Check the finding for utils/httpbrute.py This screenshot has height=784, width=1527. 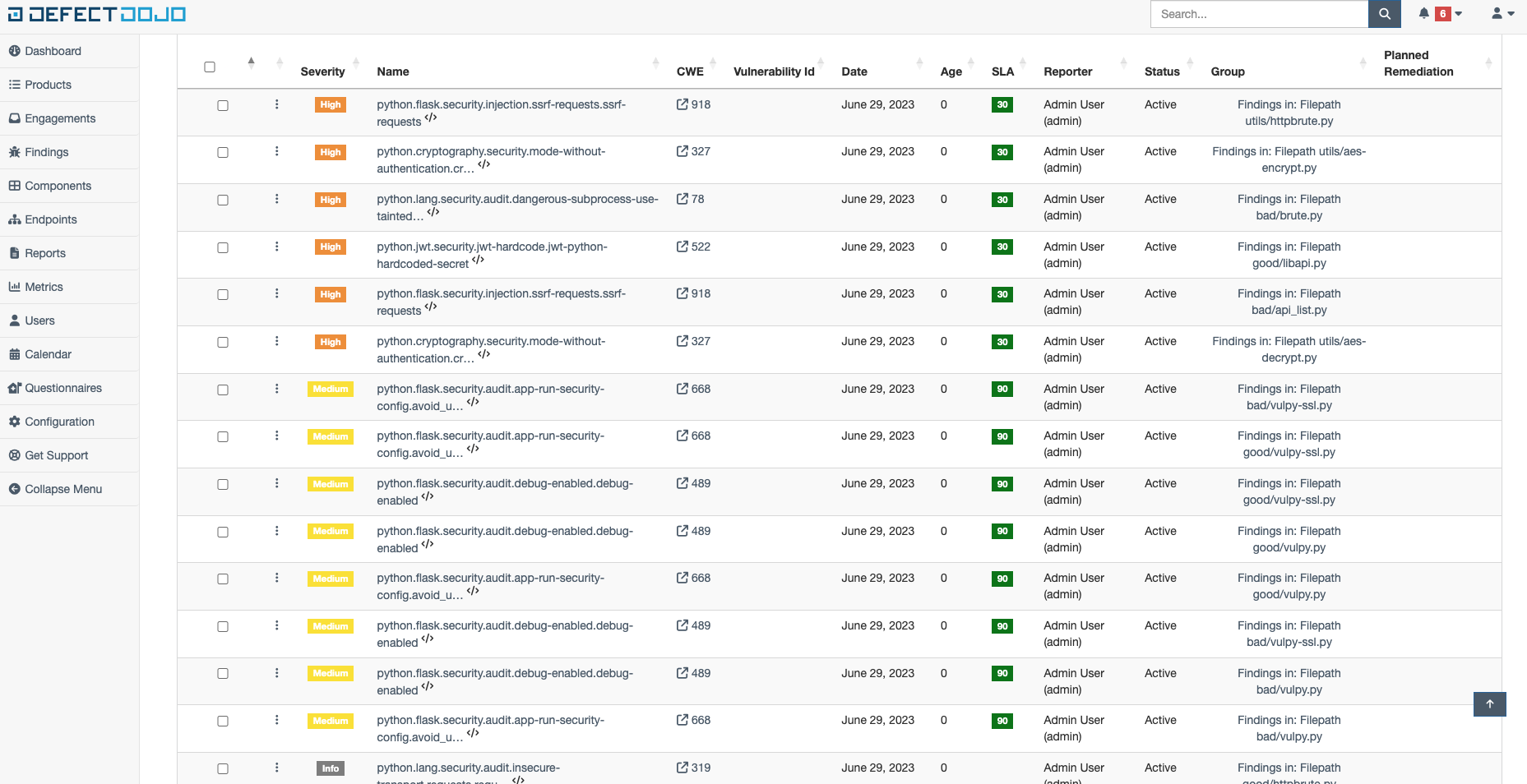tap(223, 105)
